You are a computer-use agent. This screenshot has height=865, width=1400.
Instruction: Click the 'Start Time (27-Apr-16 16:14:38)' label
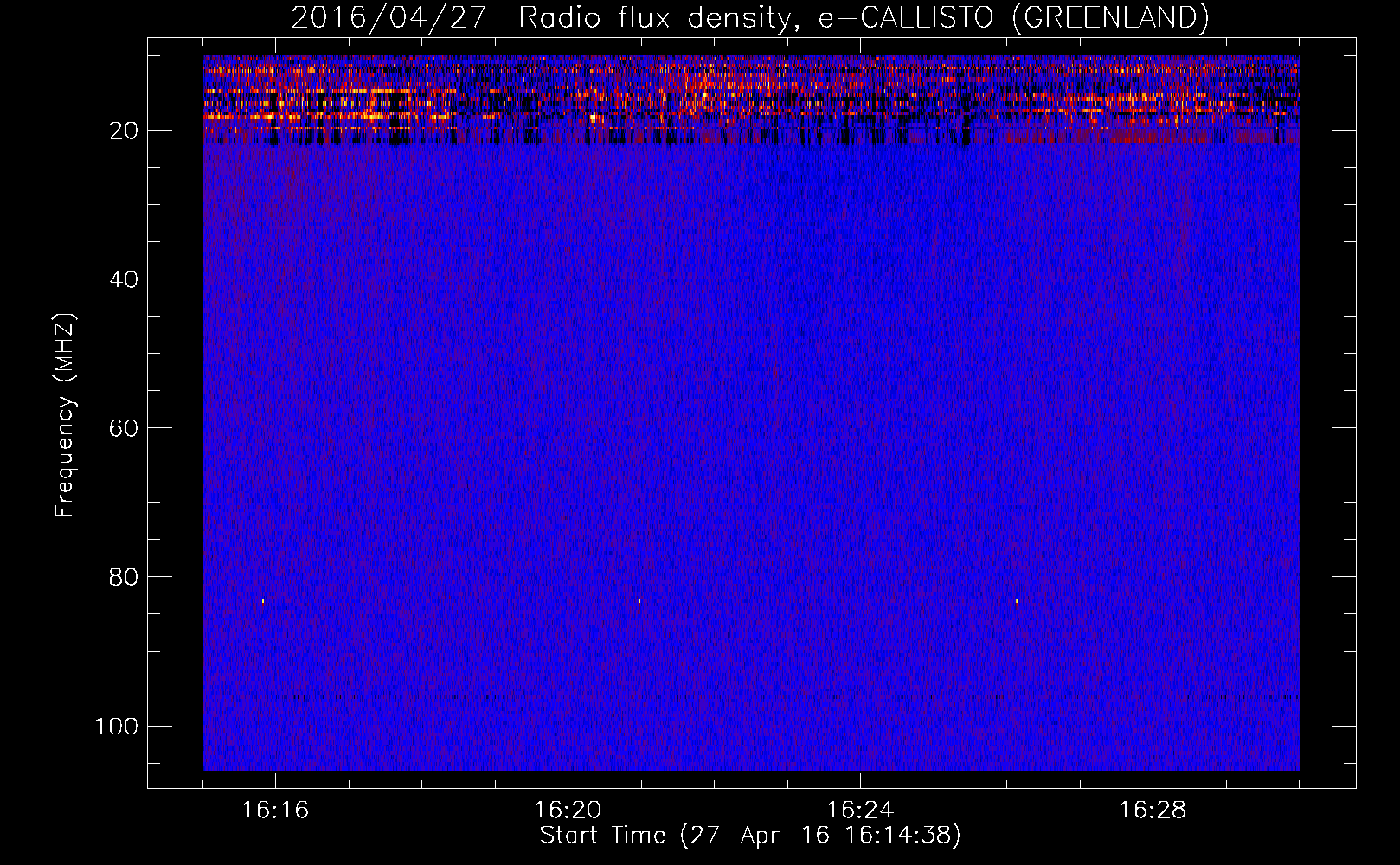(750, 836)
